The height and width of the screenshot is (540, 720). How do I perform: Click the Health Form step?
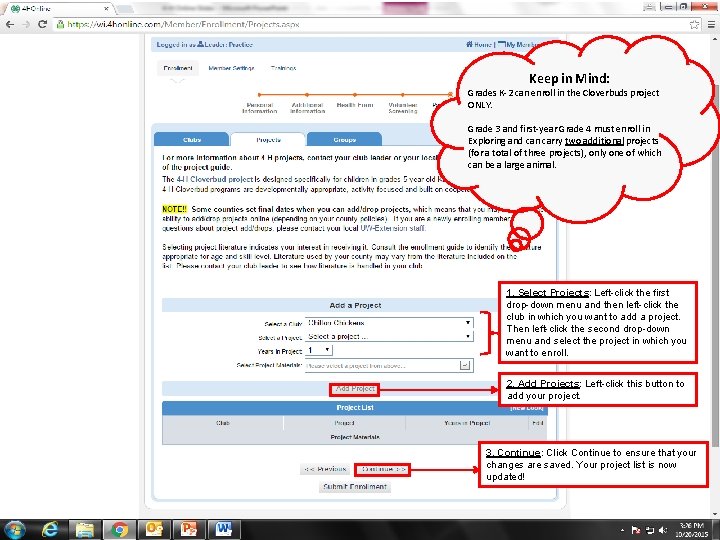(x=355, y=105)
